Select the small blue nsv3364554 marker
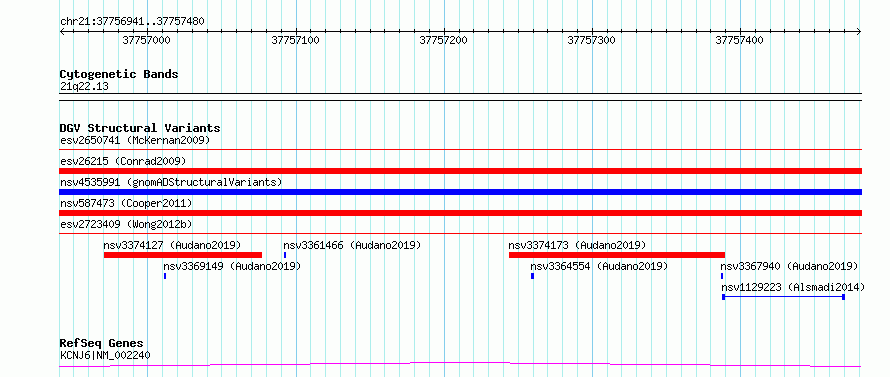Viewport: 890px width, 377px height. coord(532,276)
